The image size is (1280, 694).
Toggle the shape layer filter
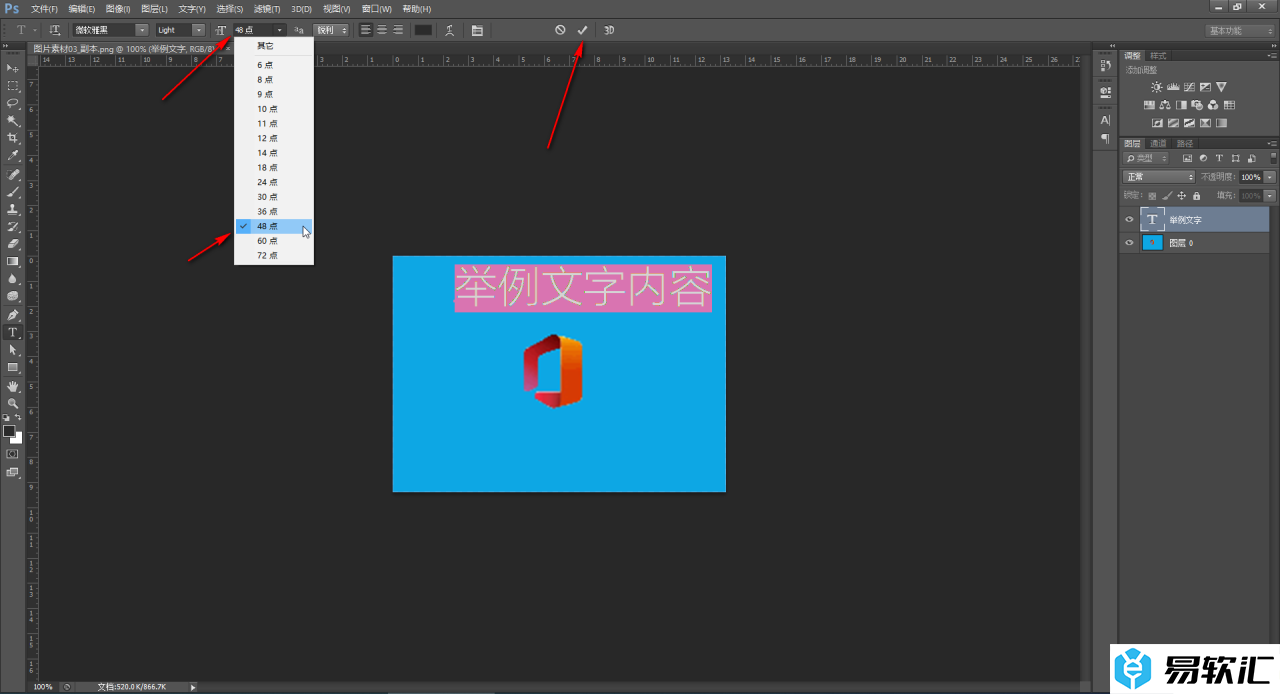point(1235,158)
